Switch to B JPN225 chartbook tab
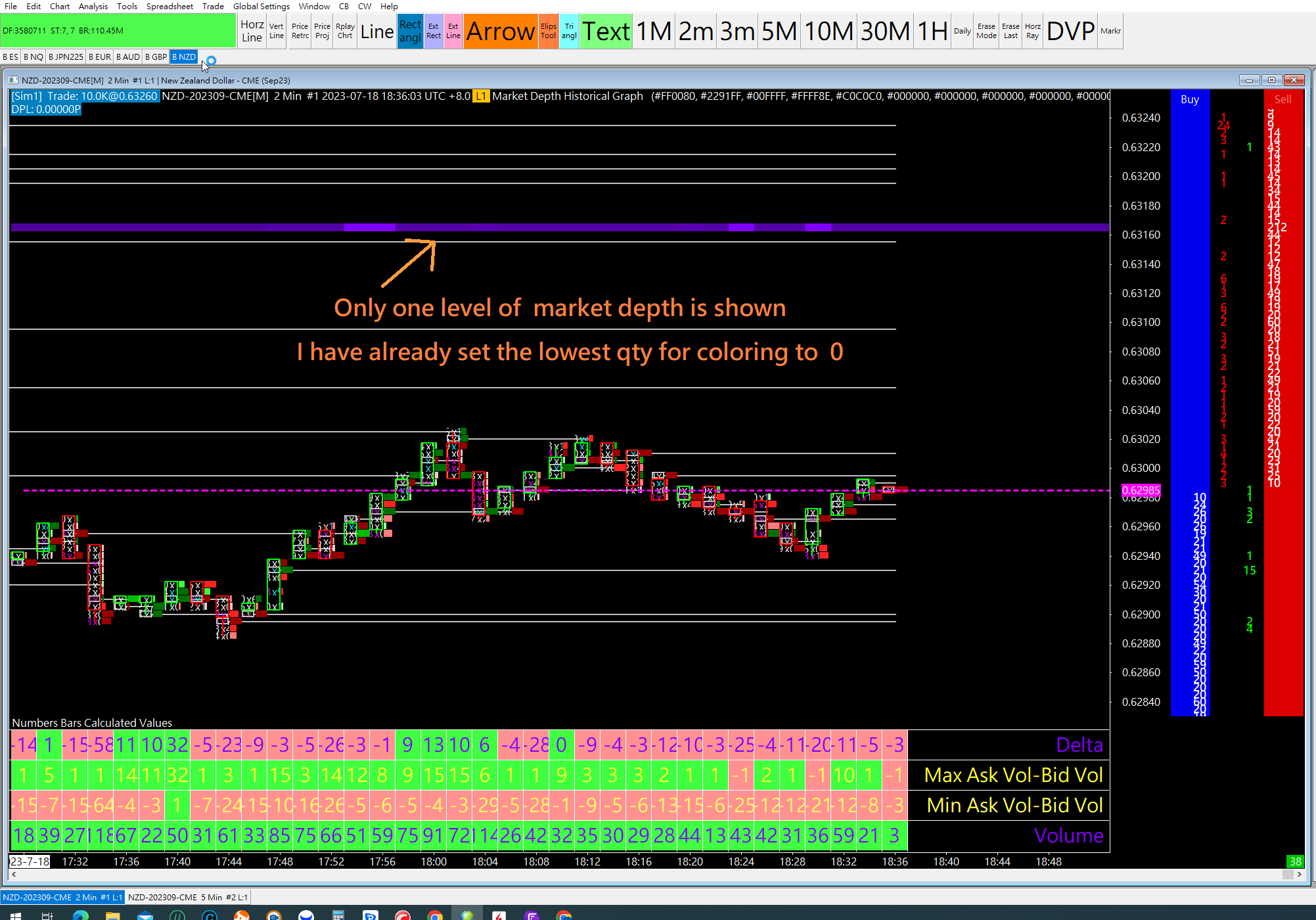1316x920 pixels. pos(66,57)
